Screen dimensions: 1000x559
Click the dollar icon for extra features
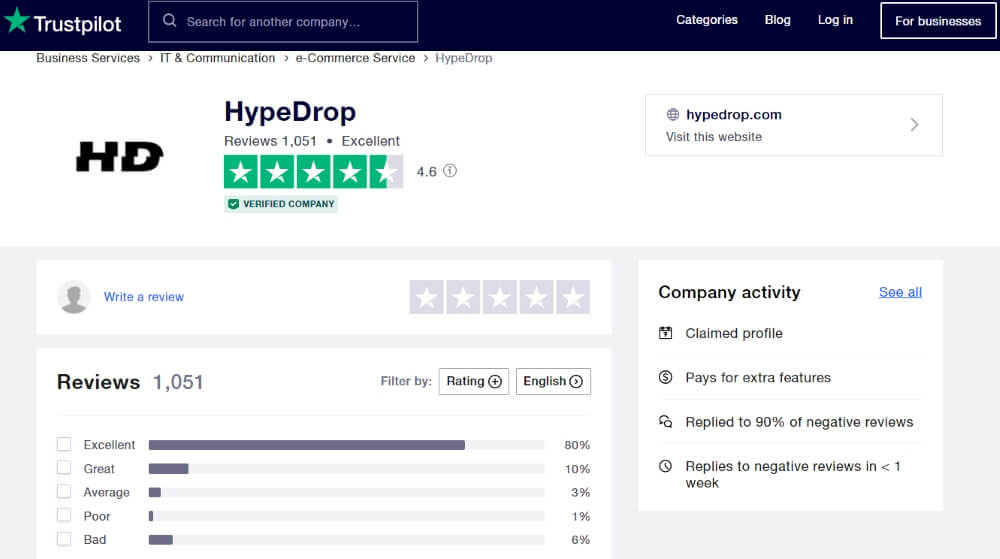[x=665, y=377]
